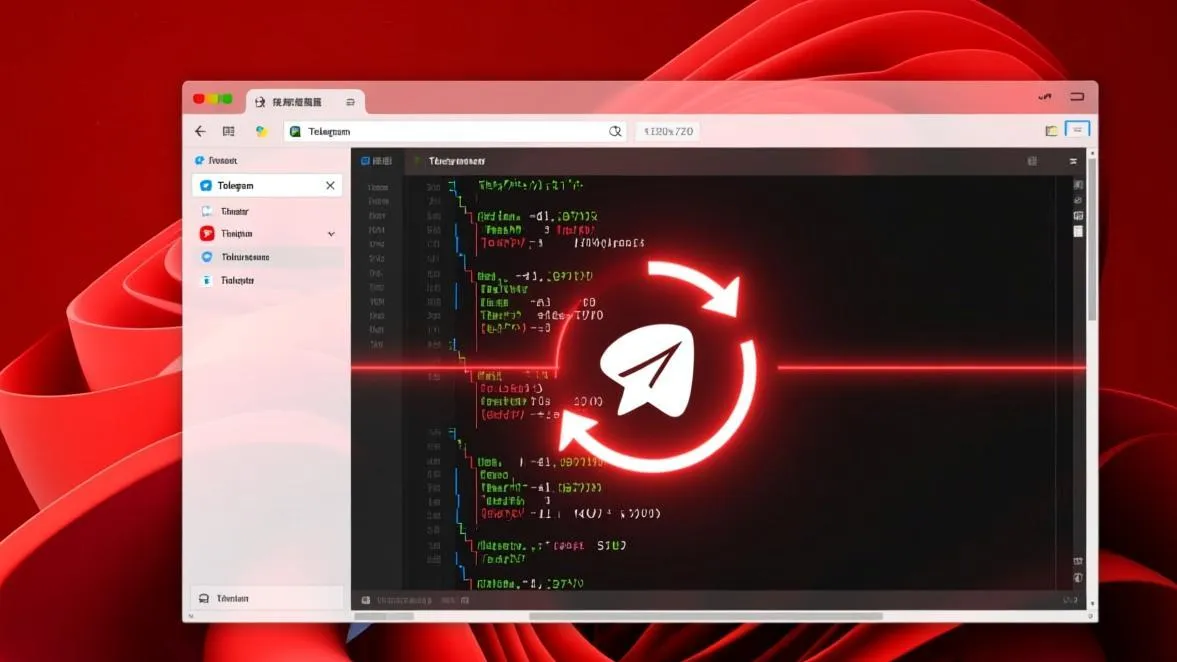Click the large Telegram refresh logo in editor

[x=658, y=368]
